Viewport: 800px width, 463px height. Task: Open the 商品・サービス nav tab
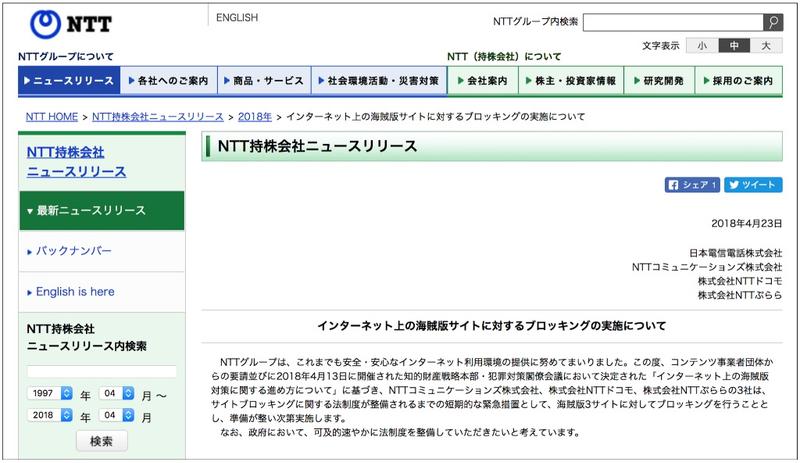(x=264, y=81)
